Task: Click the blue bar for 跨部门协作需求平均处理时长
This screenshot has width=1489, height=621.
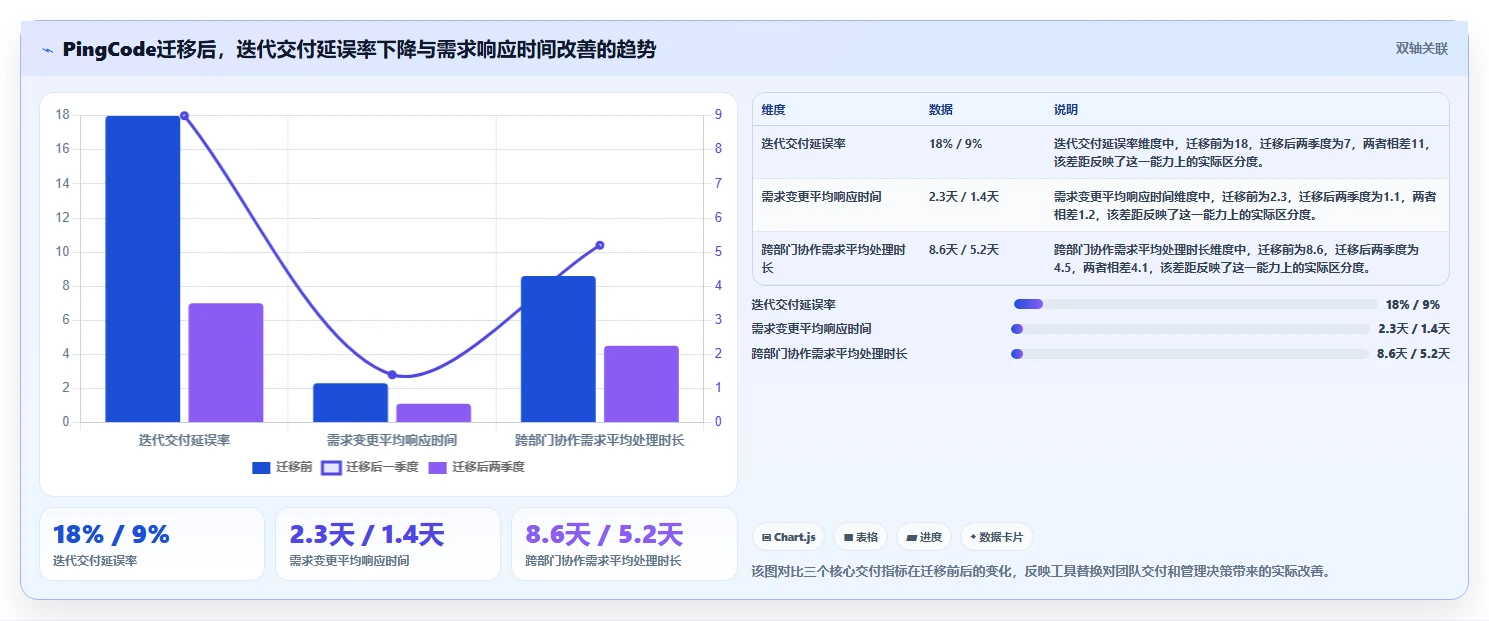Action: [x=558, y=349]
